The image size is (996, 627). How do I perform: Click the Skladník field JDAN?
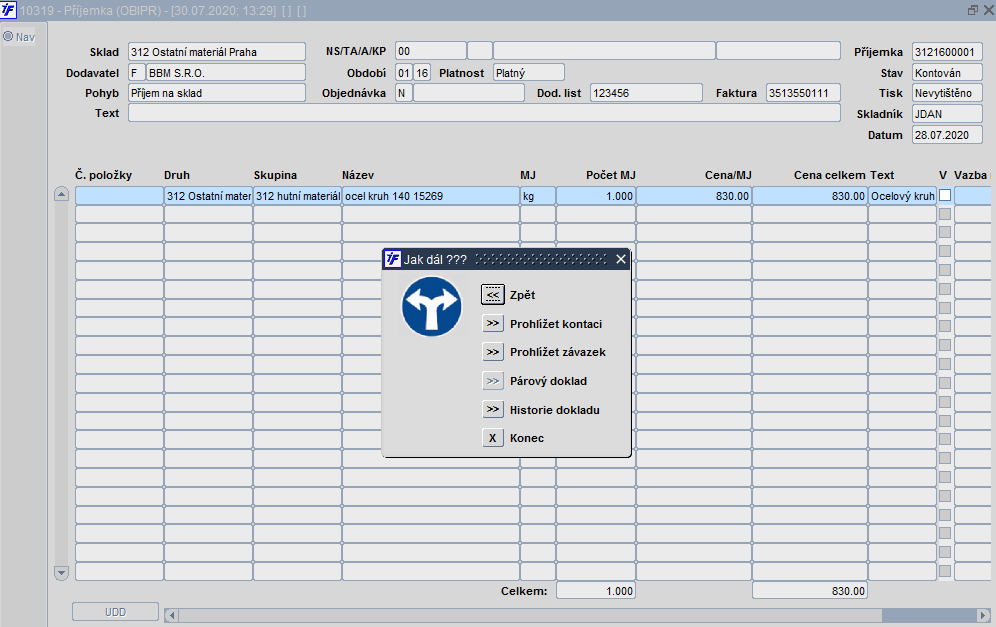coord(947,114)
